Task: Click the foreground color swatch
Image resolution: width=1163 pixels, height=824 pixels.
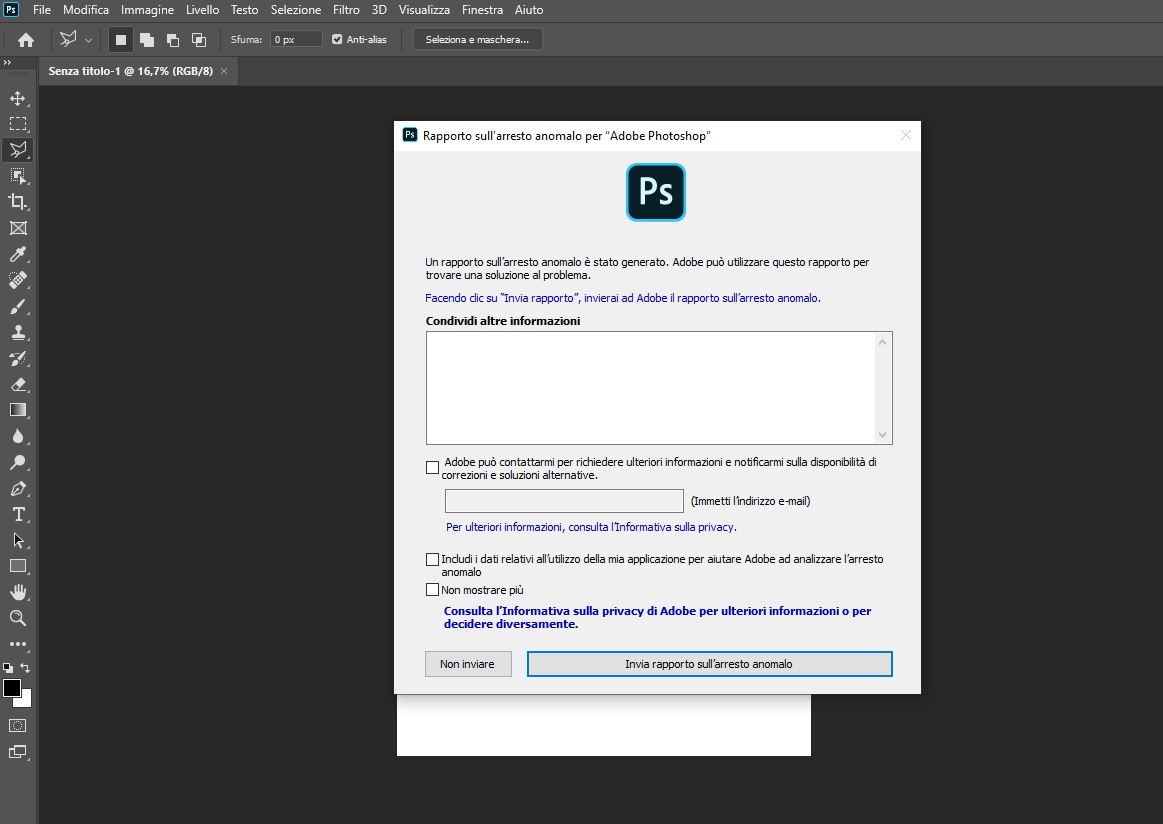Action: pyautogui.click(x=11, y=688)
